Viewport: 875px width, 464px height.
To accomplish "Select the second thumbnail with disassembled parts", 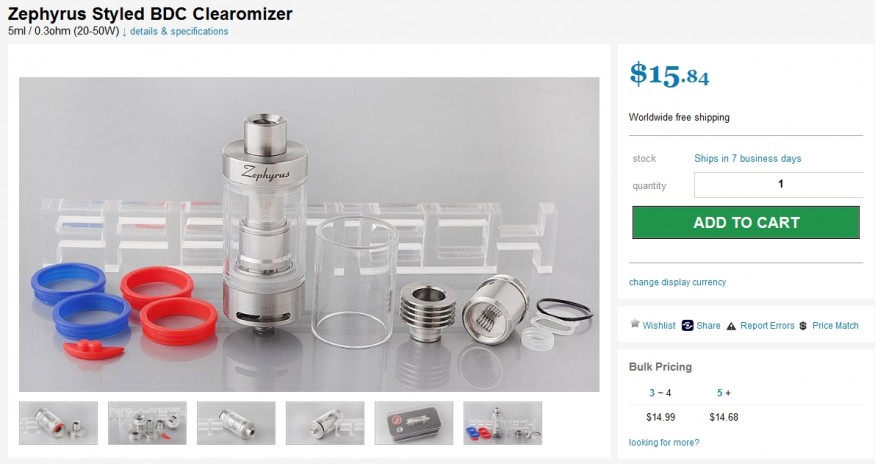I will coord(147,423).
